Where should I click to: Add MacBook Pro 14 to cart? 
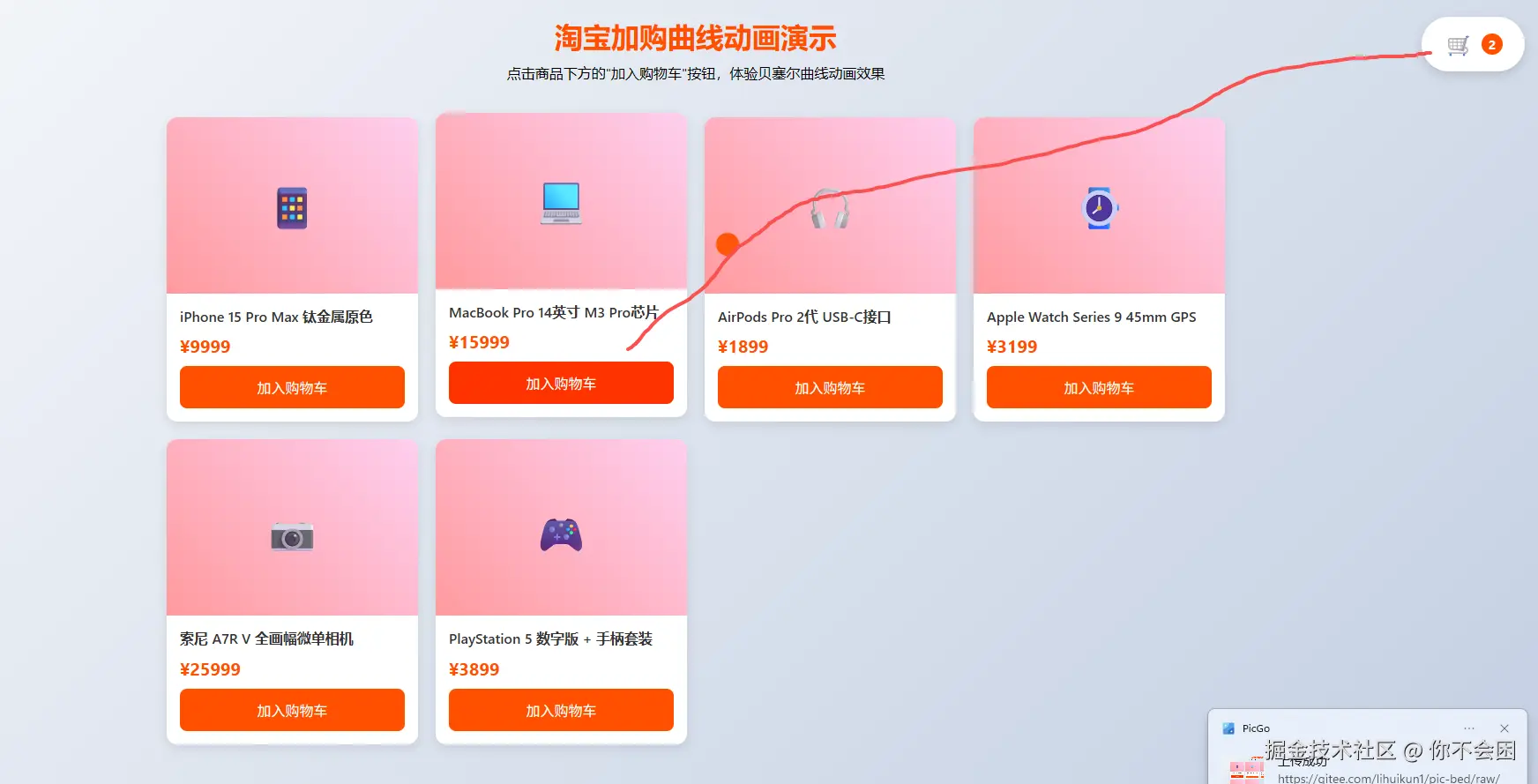561,384
